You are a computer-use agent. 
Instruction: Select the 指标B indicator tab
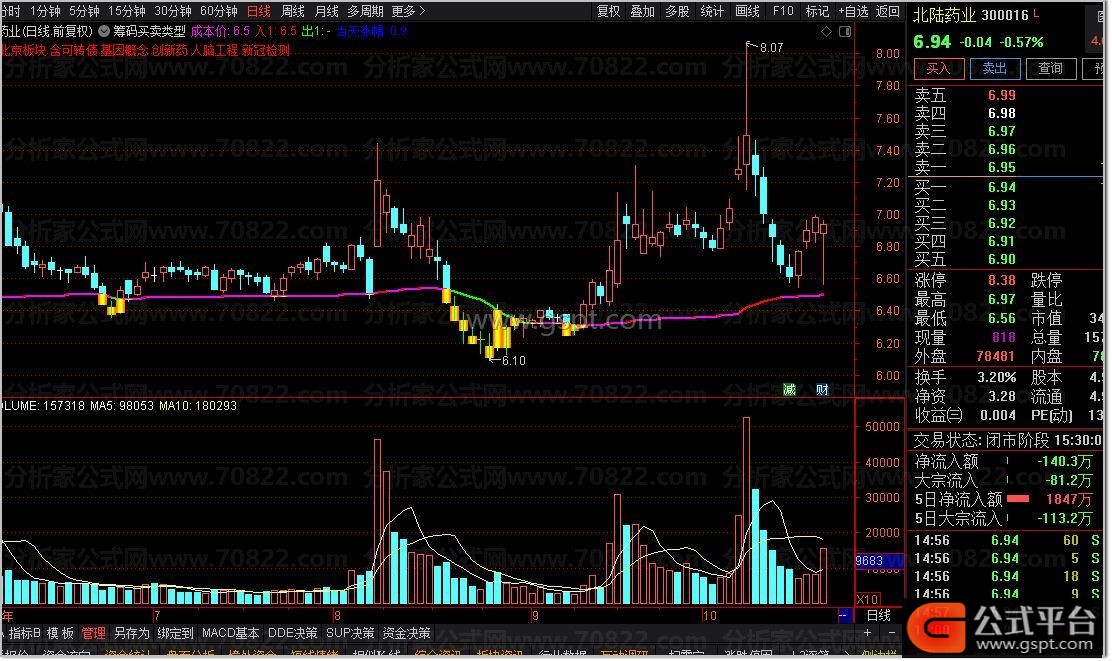point(24,633)
